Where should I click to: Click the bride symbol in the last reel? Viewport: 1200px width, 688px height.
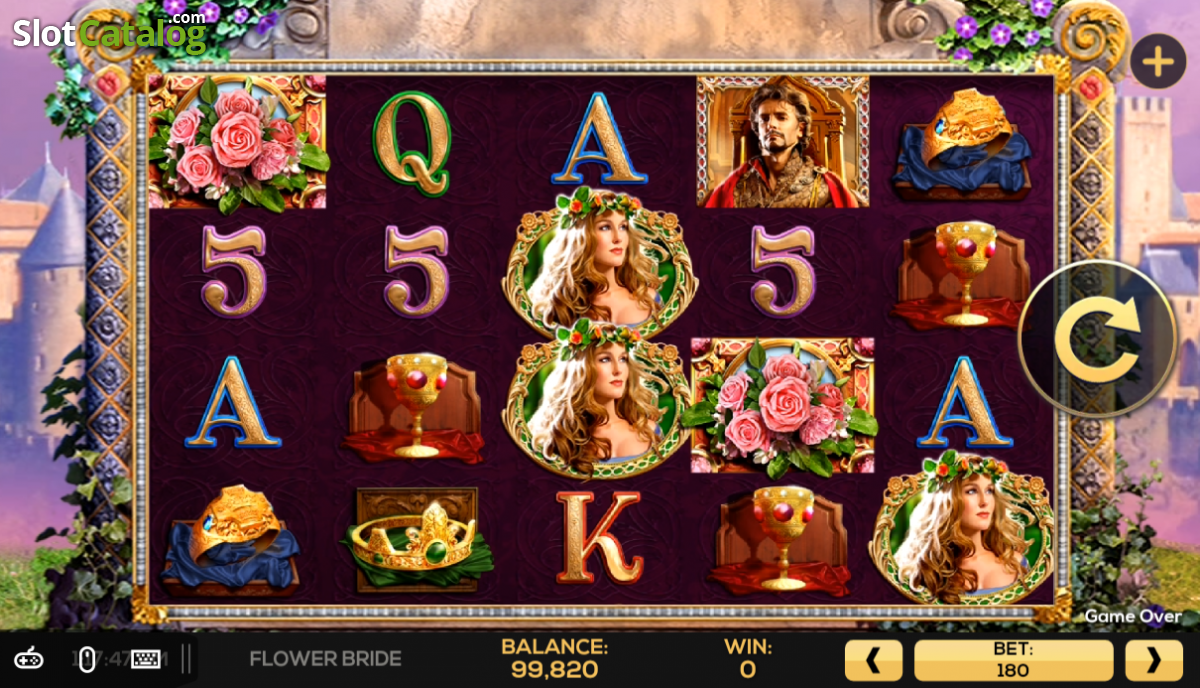coord(961,527)
